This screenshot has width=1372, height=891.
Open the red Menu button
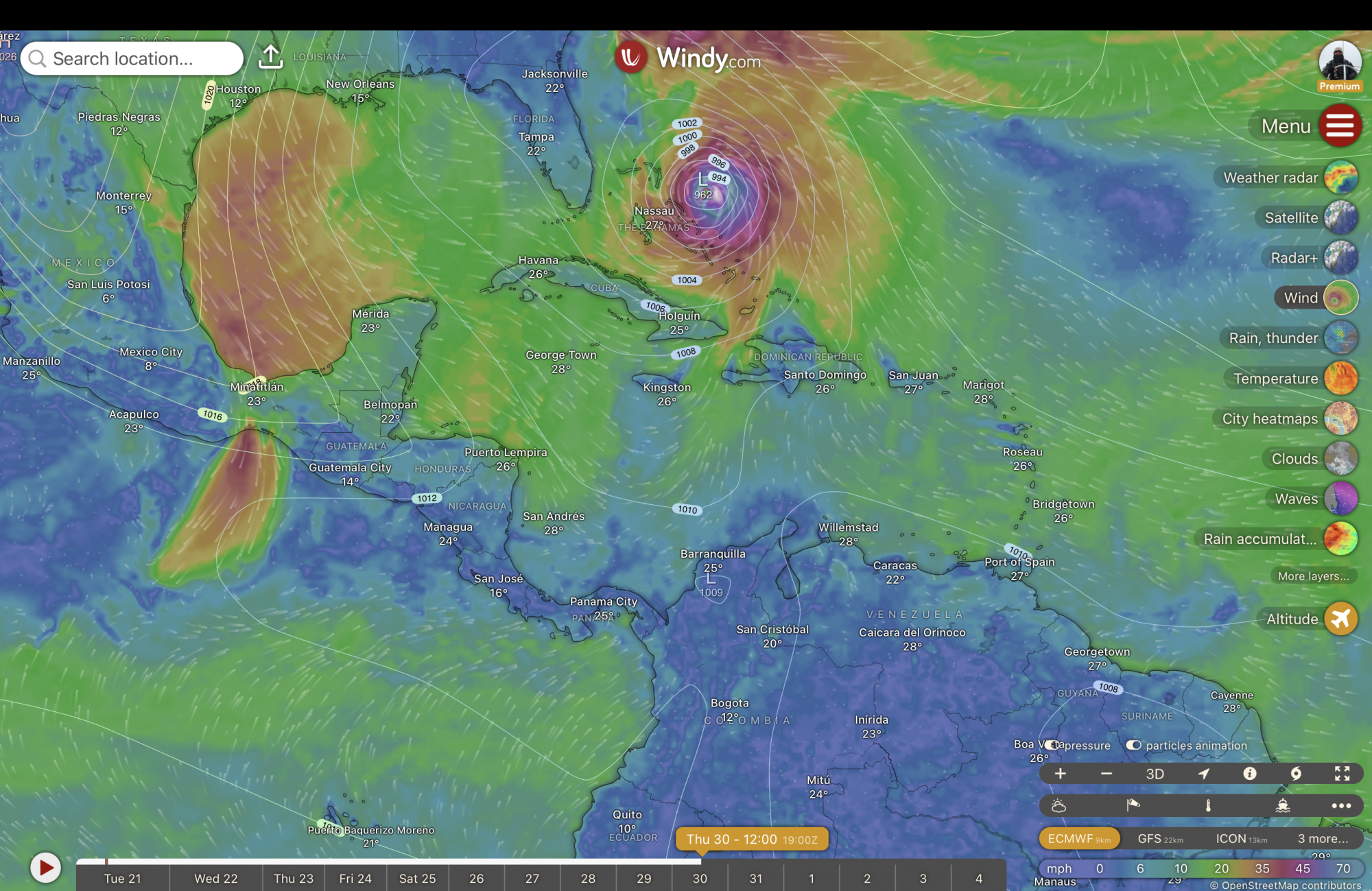click(1339, 126)
